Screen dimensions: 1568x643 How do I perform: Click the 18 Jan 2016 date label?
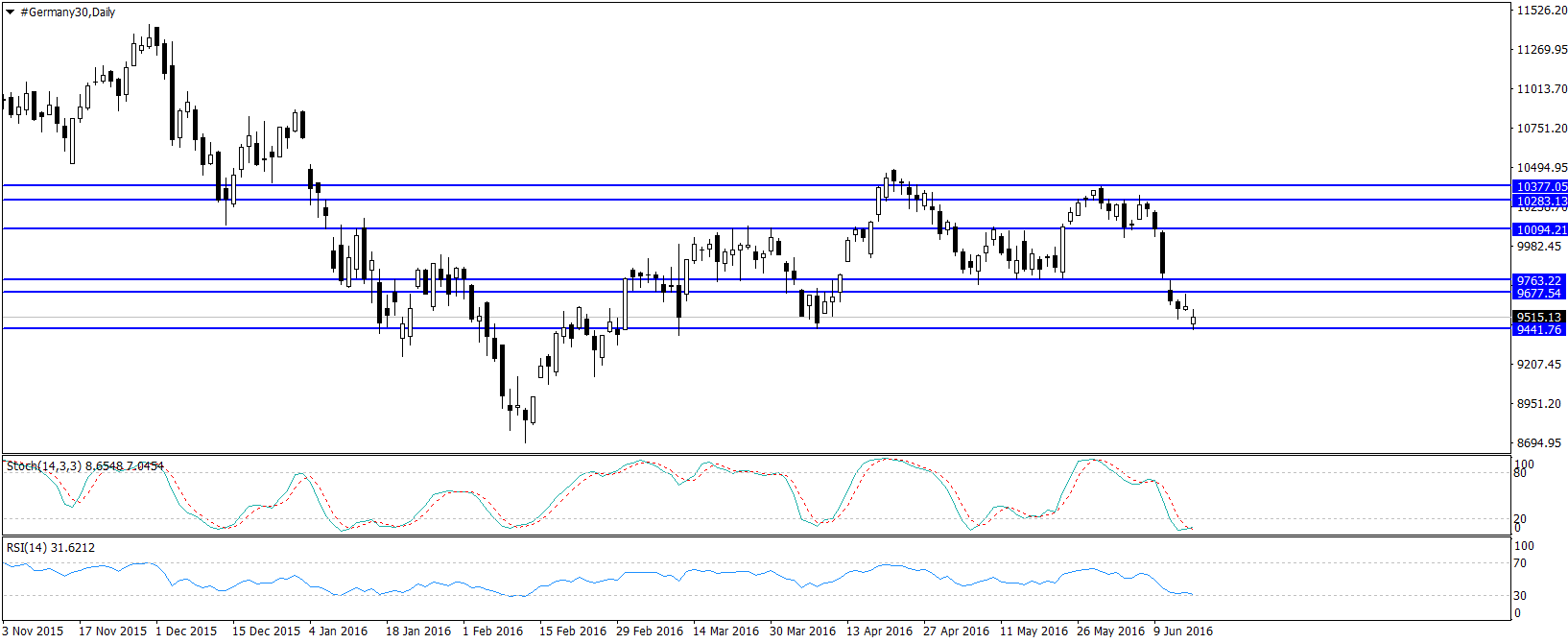coord(418,631)
